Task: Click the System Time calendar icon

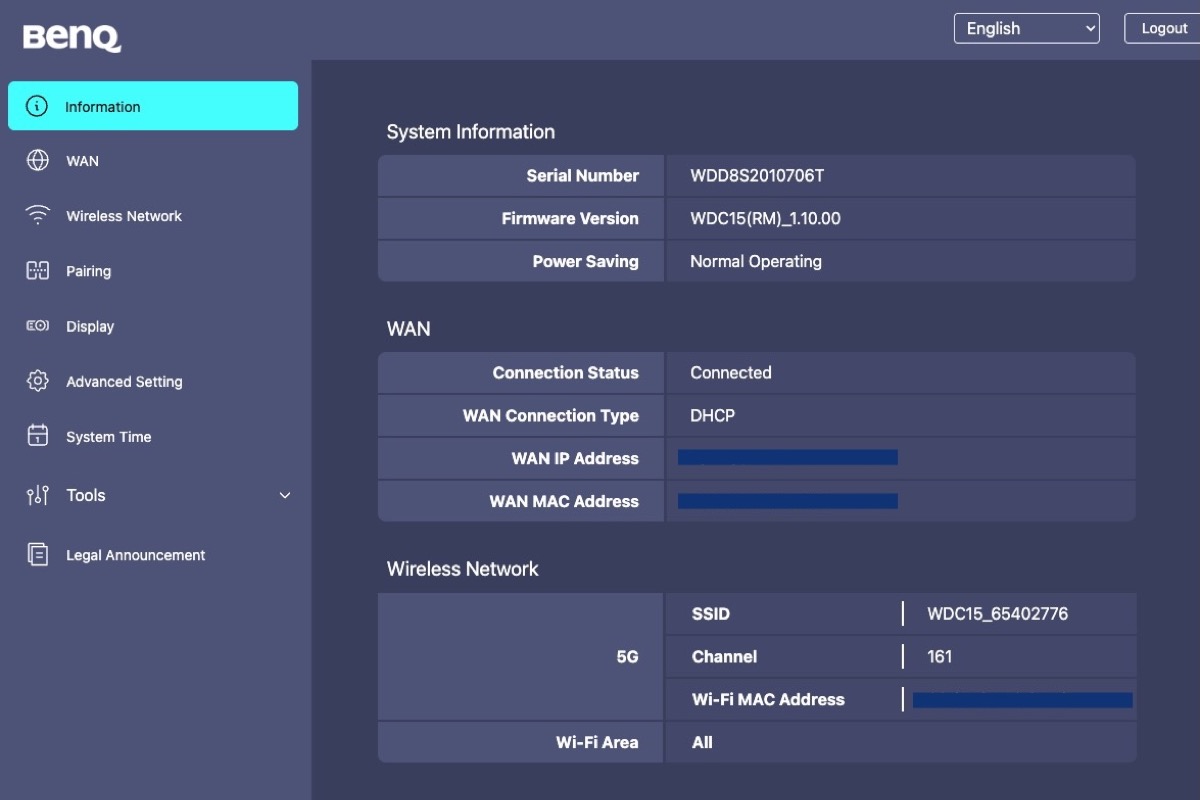Action: click(x=37, y=436)
